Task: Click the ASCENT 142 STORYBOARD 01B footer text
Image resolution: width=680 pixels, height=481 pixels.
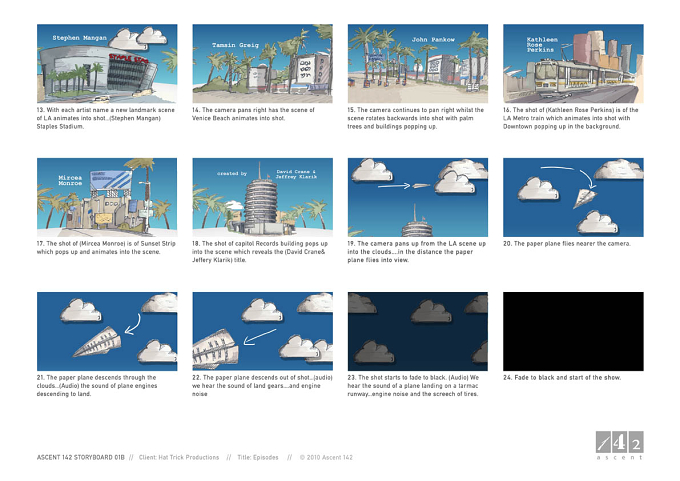Action: [81, 458]
